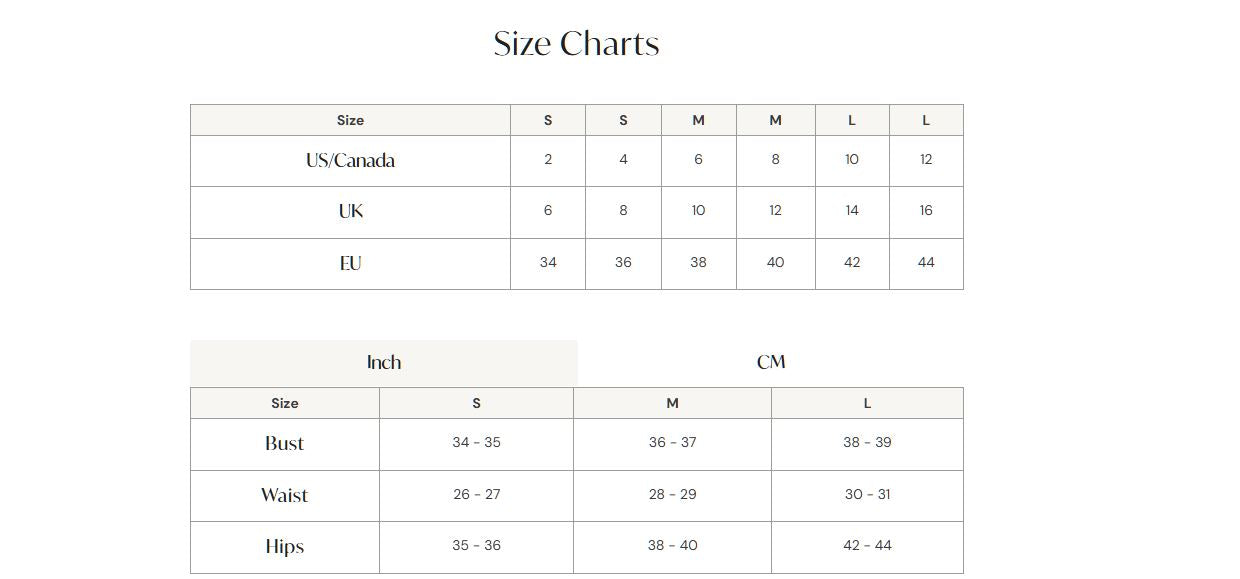This screenshot has width=1240, height=579.
Task: Switch to the CM tab
Action: 771,363
